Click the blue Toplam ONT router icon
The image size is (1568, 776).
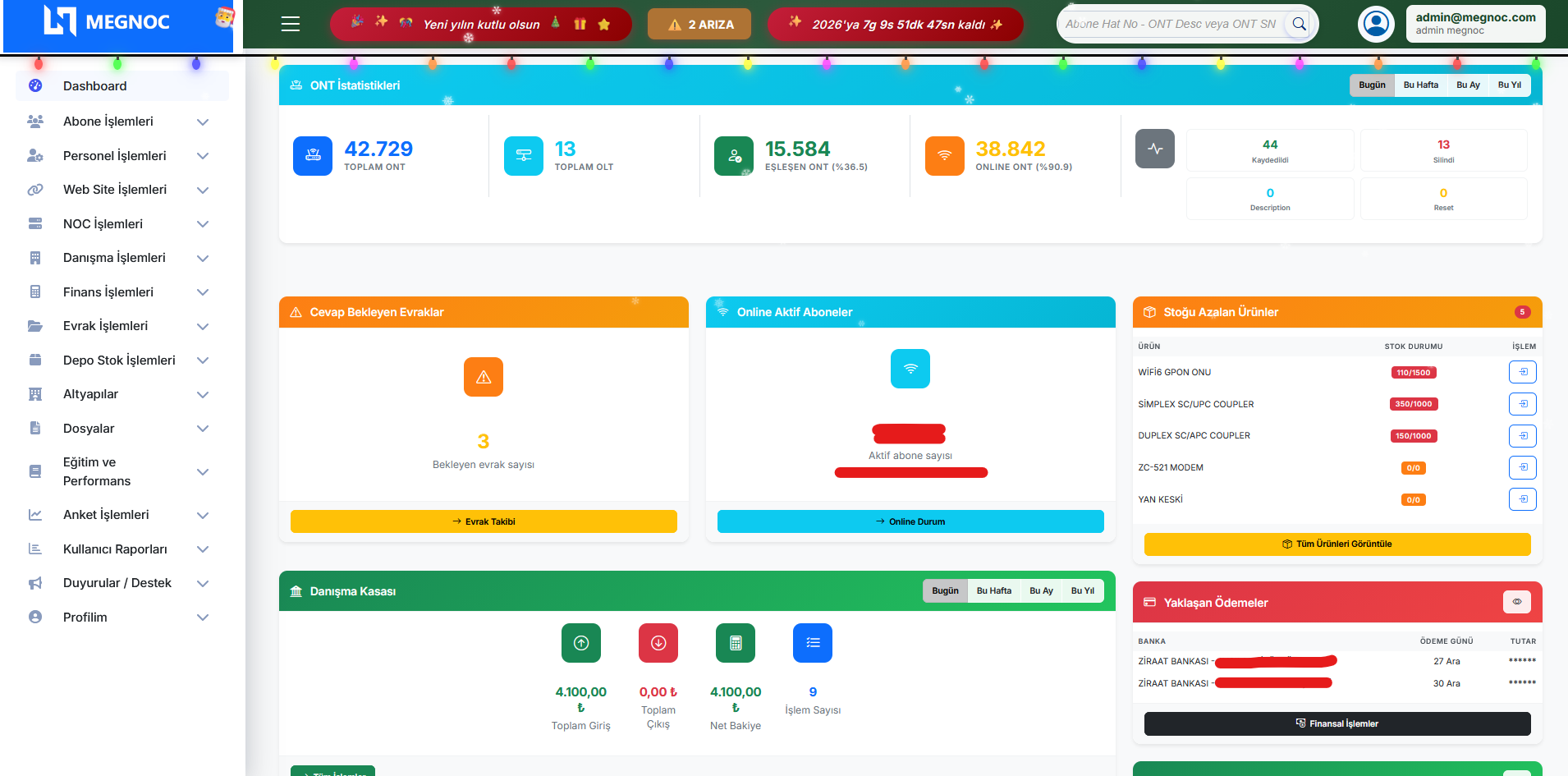coord(313,156)
